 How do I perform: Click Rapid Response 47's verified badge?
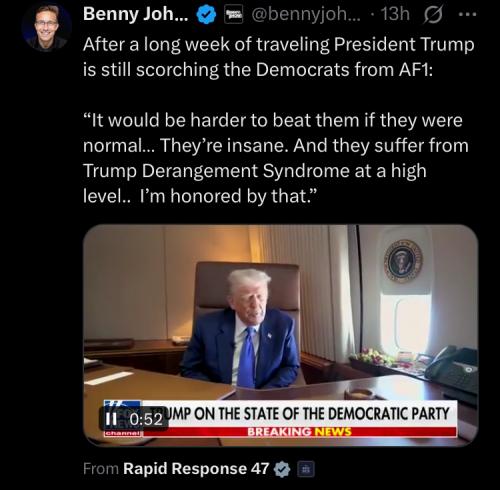click(x=282, y=469)
